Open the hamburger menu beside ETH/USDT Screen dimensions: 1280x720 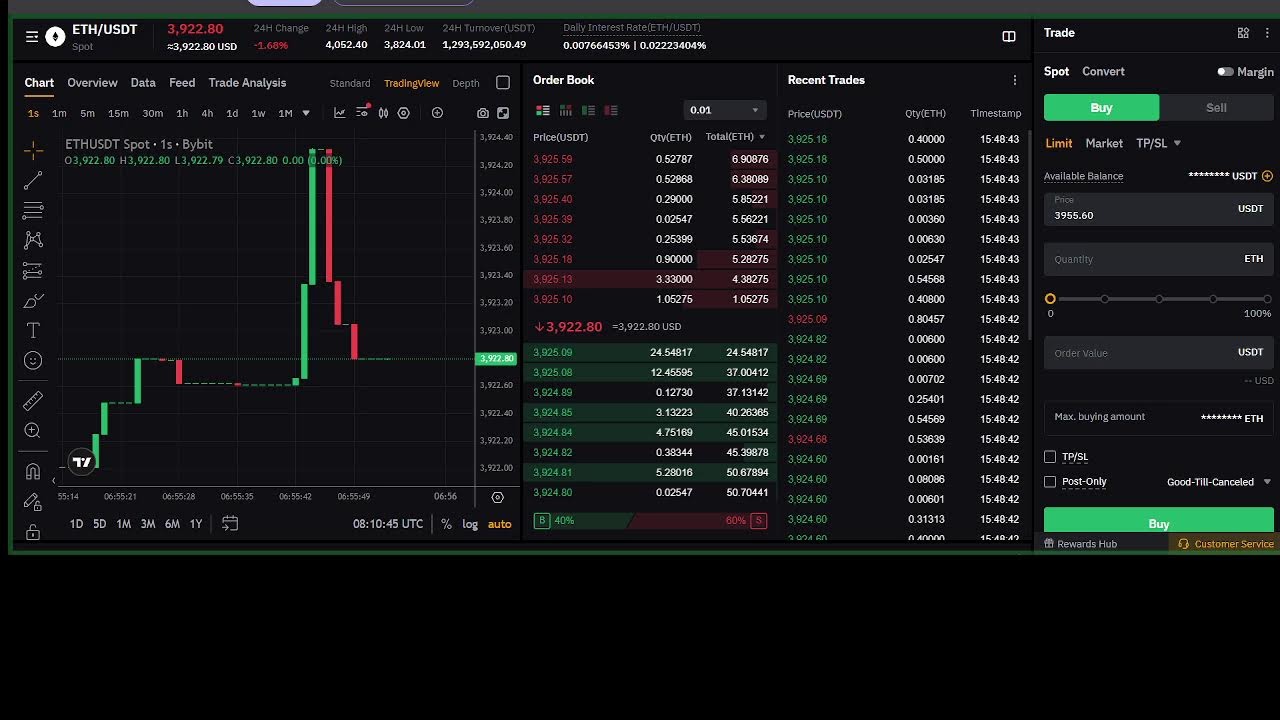tap(32, 37)
